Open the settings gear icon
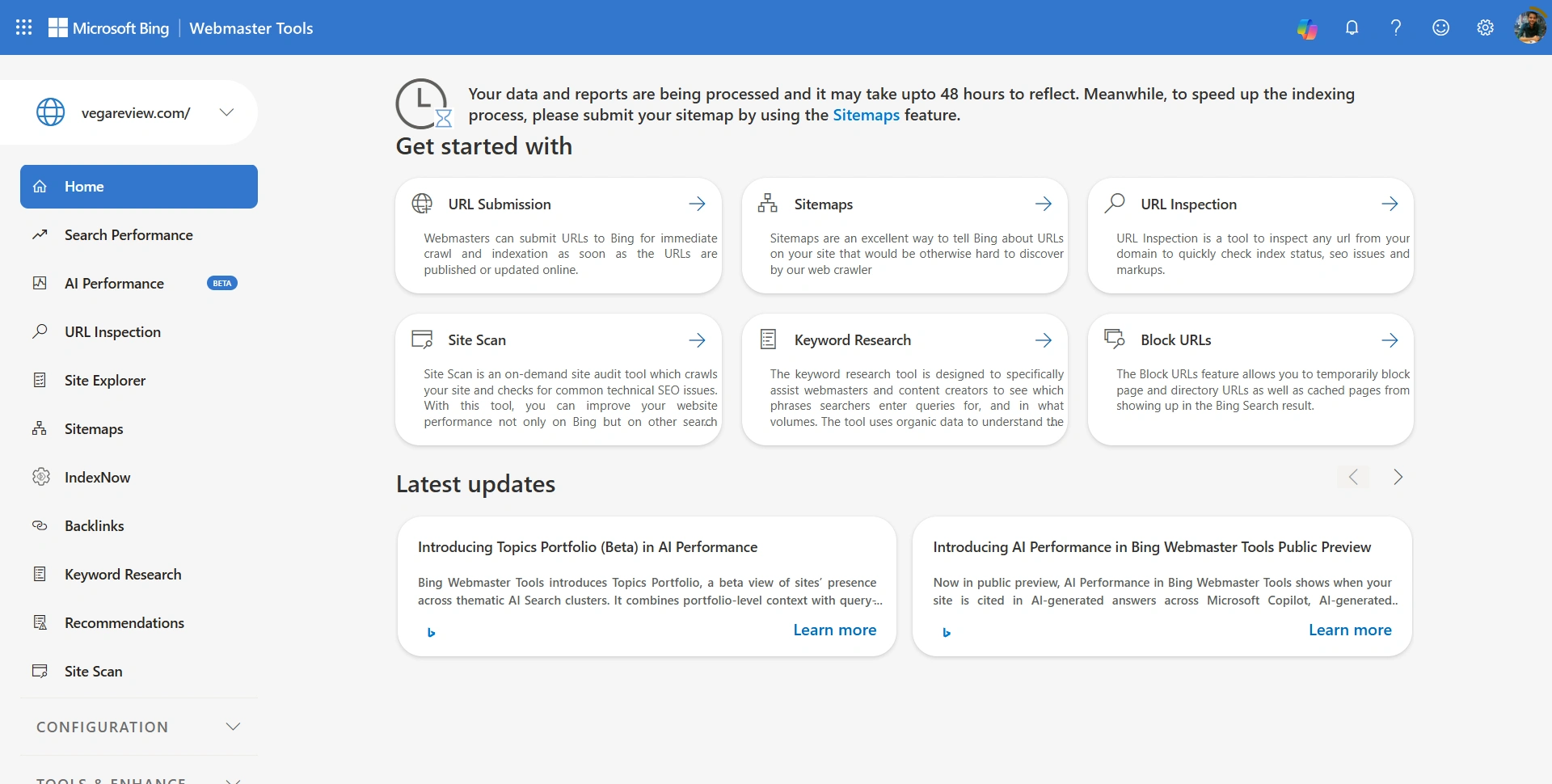The height and width of the screenshot is (784, 1552). click(x=1485, y=27)
